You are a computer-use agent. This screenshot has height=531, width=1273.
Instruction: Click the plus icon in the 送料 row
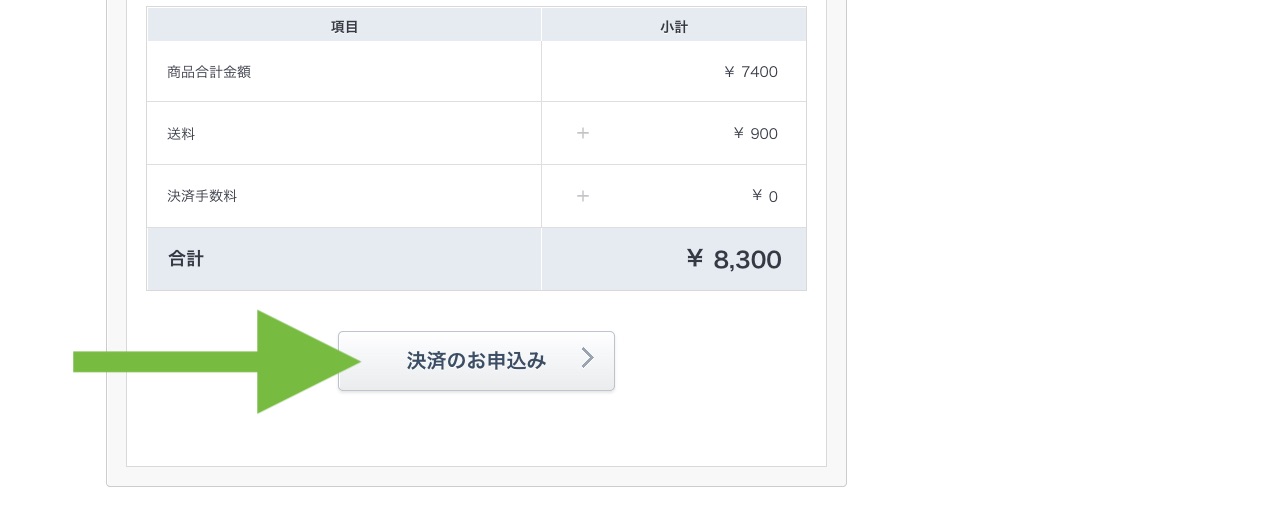coord(583,133)
